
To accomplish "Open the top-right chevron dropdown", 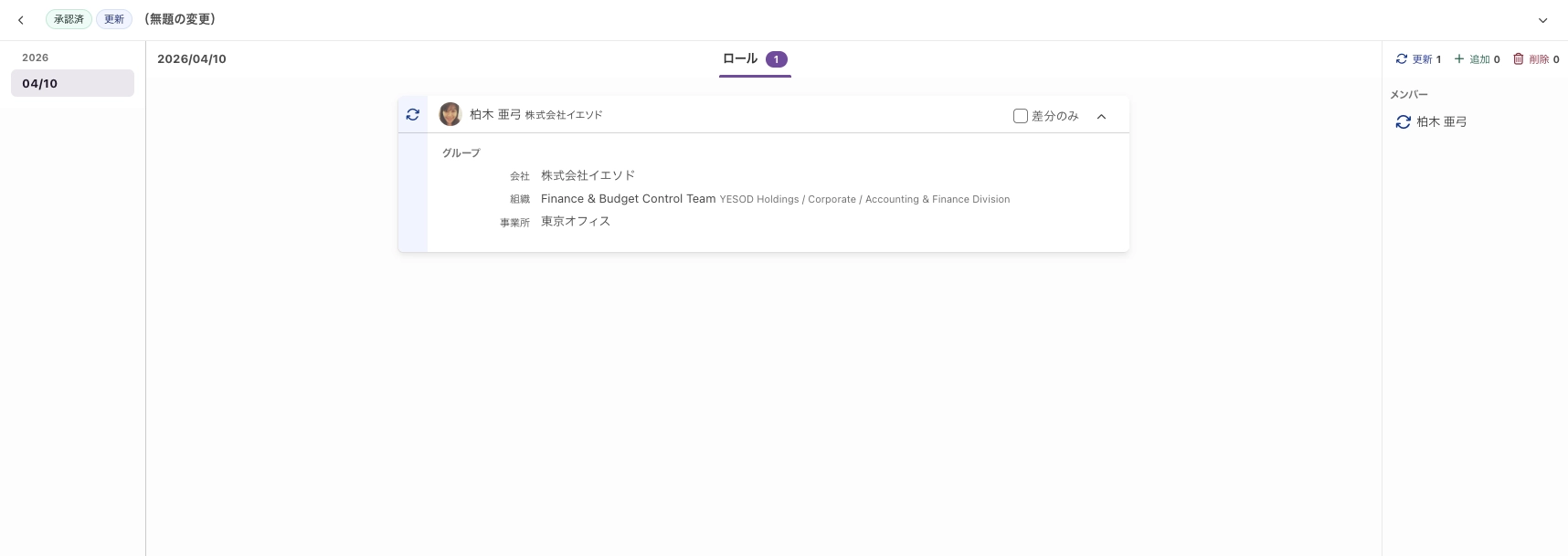I will pos(1542,20).
